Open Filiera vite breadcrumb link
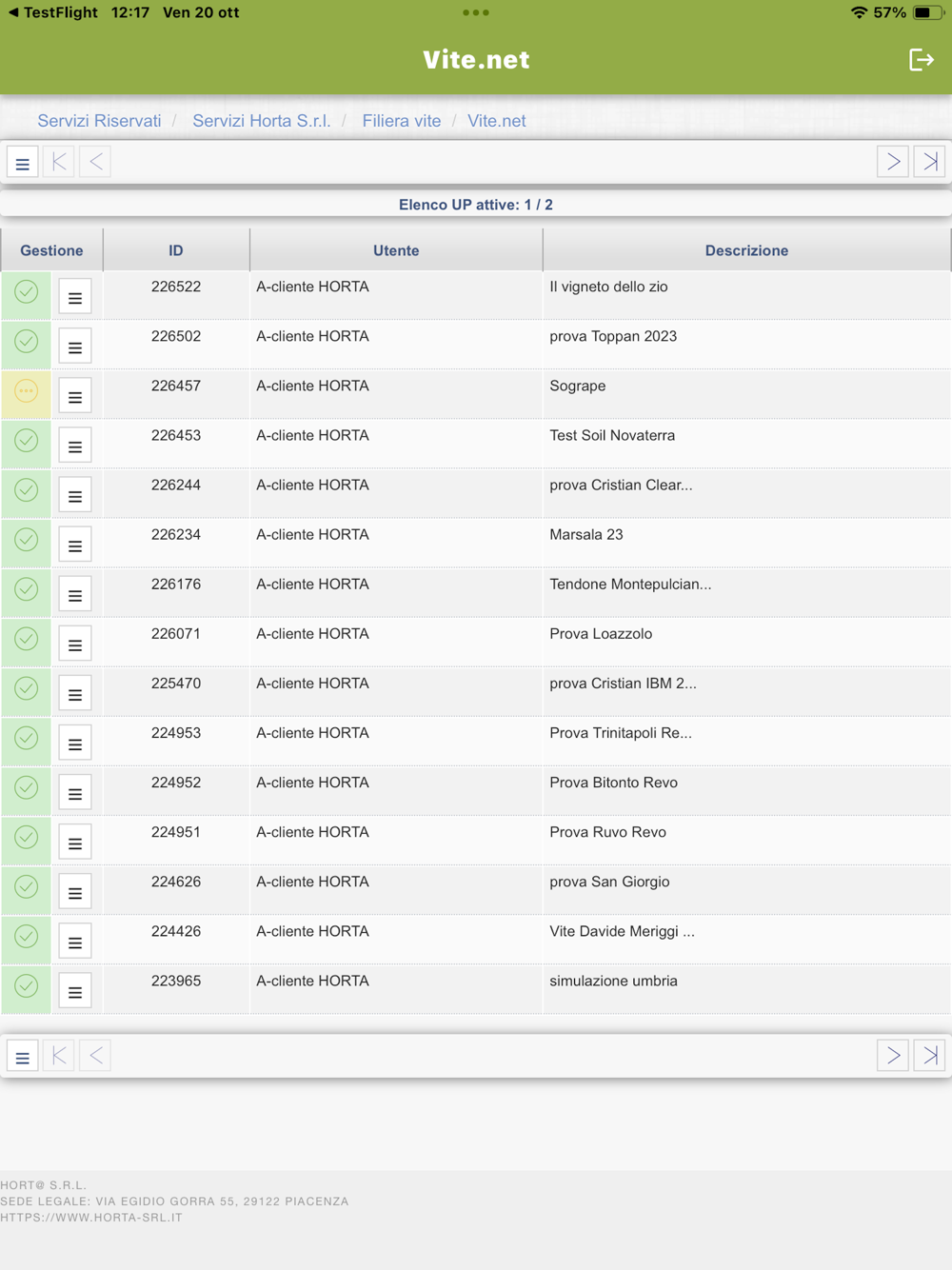The width and height of the screenshot is (952, 1270). pyautogui.click(x=402, y=121)
